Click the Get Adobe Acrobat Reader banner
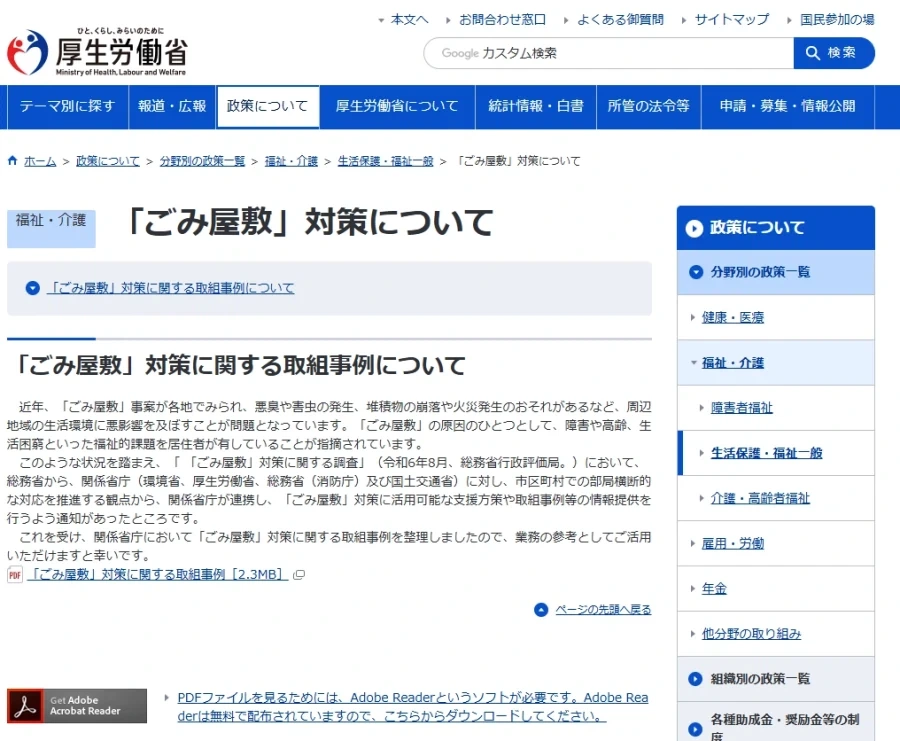The width and height of the screenshot is (900, 741). [77, 706]
